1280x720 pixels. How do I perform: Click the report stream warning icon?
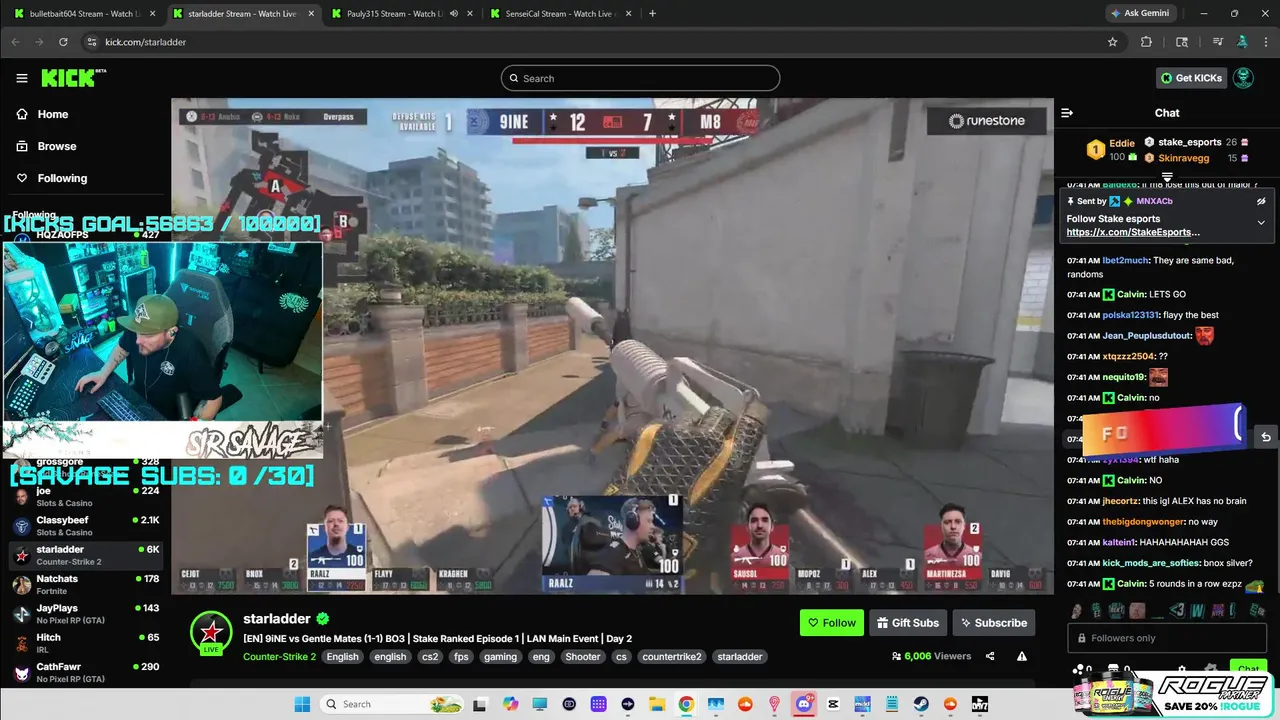pyautogui.click(x=1022, y=656)
